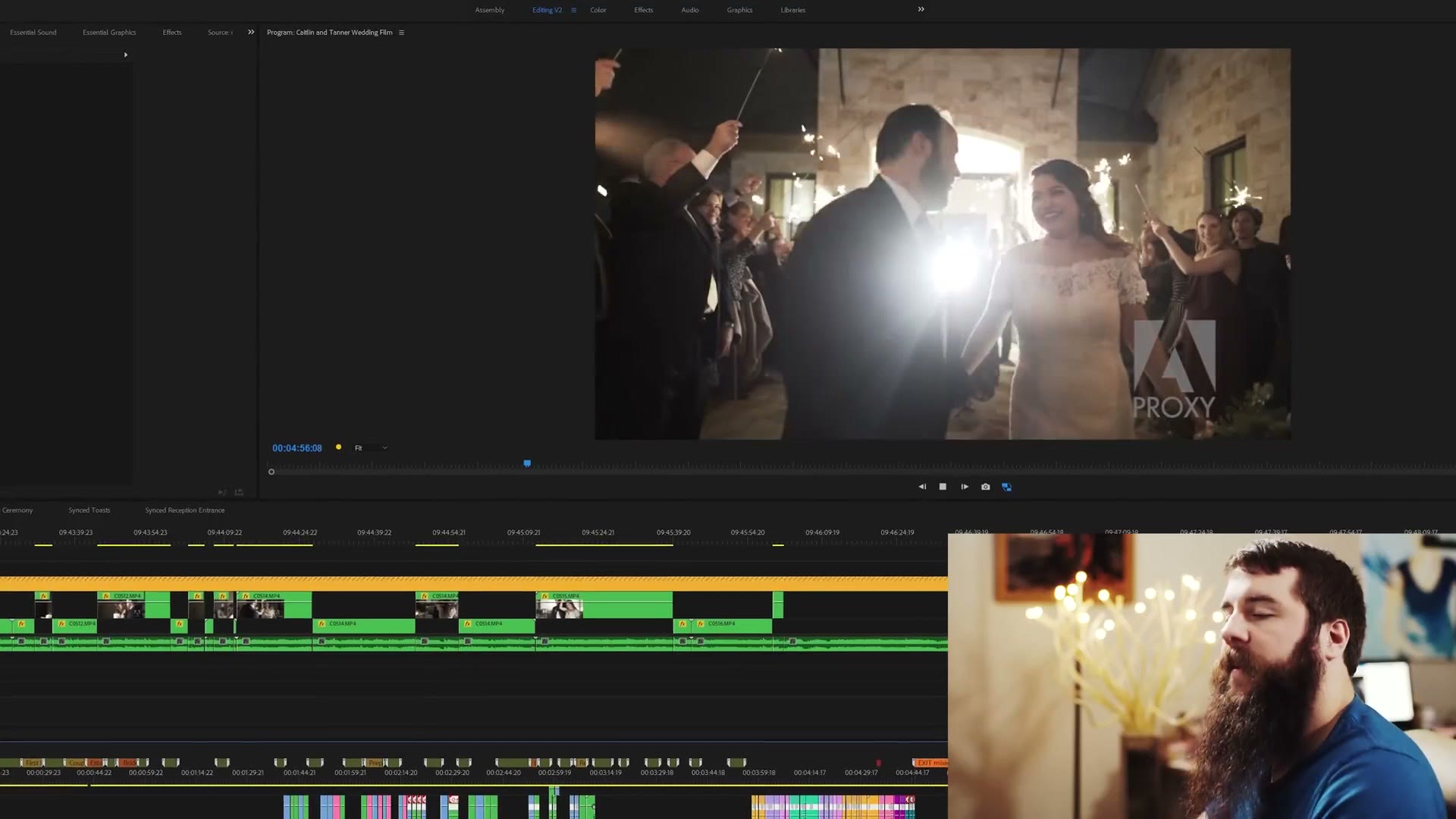Click the Prep marker label on lower timeline
Screen dimensions: 1456x819
[x=375, y=763]
